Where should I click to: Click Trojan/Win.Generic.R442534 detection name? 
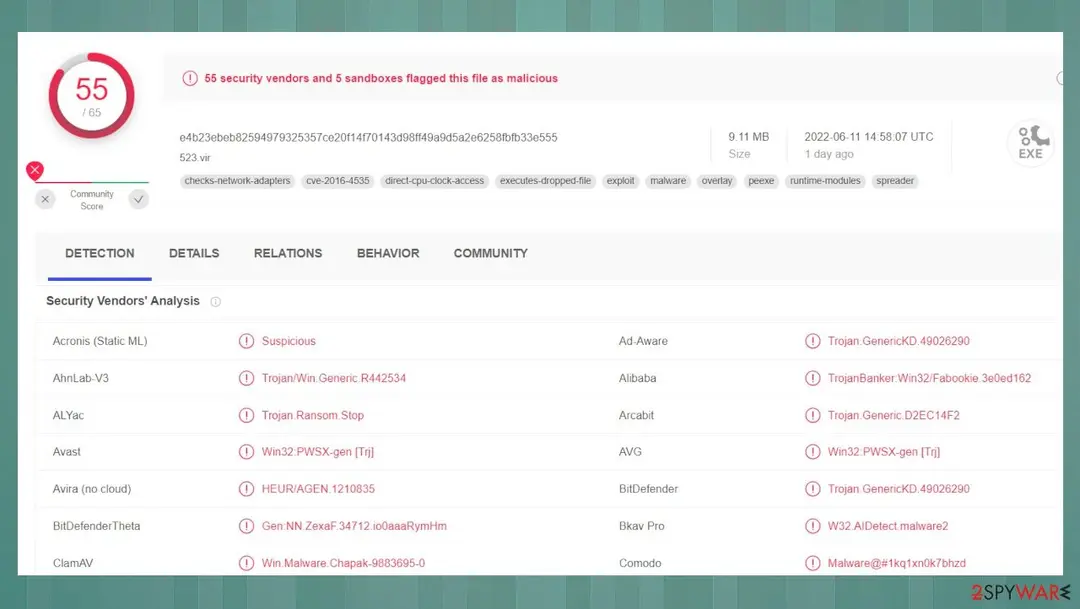tap(334, 378)
